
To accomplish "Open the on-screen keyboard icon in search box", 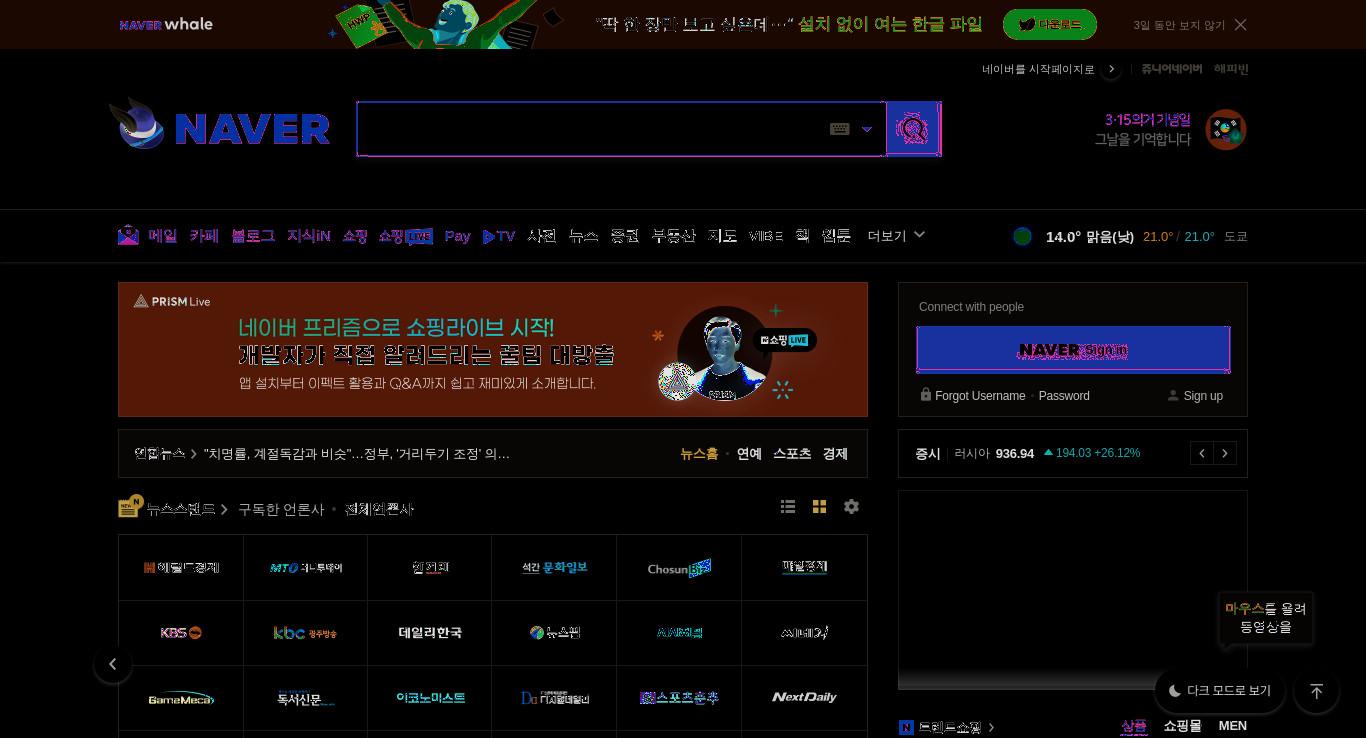I will 840,129.
